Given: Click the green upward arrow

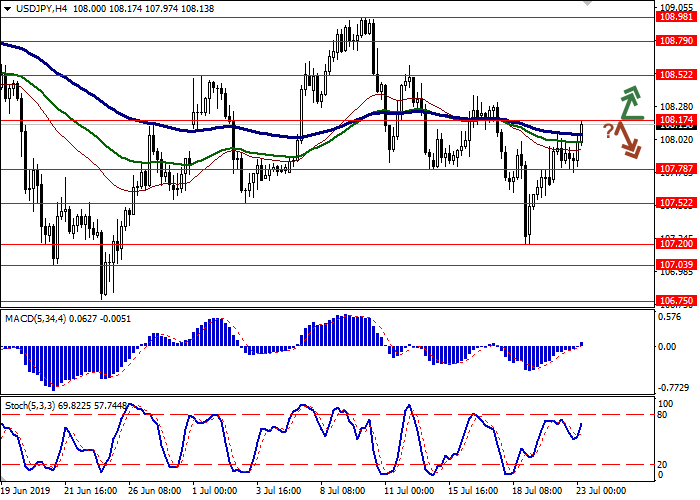Looking at the screenshot, I should tap(630, 102).
